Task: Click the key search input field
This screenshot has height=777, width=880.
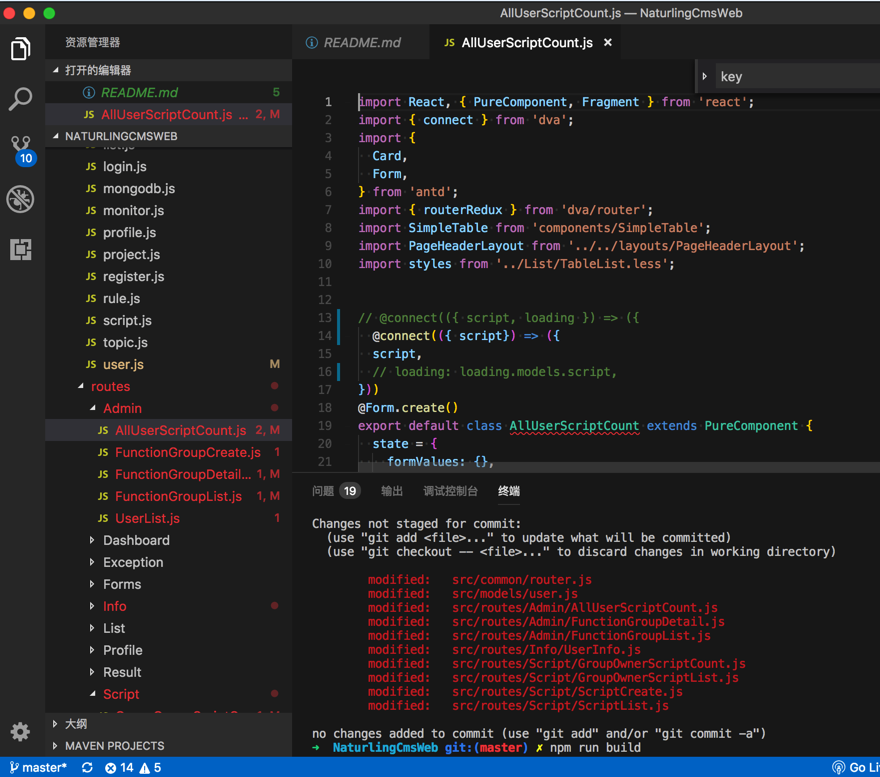Action: [798, 76]
